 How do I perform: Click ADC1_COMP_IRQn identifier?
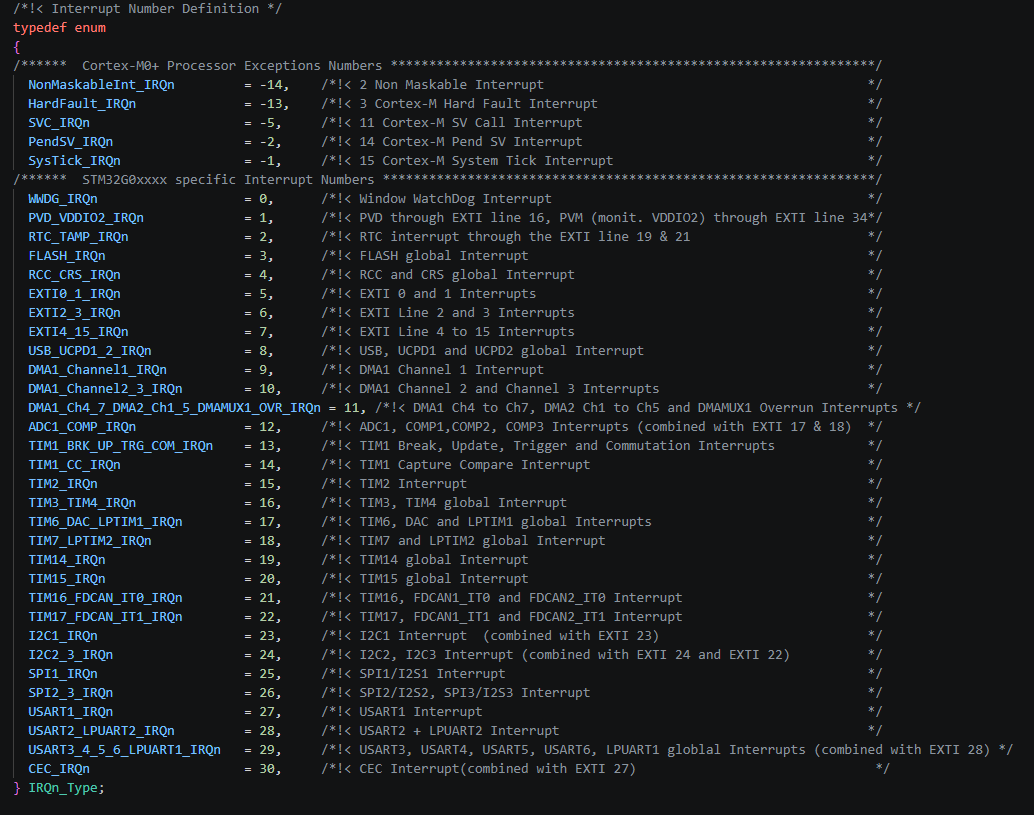tap(82, 427)
